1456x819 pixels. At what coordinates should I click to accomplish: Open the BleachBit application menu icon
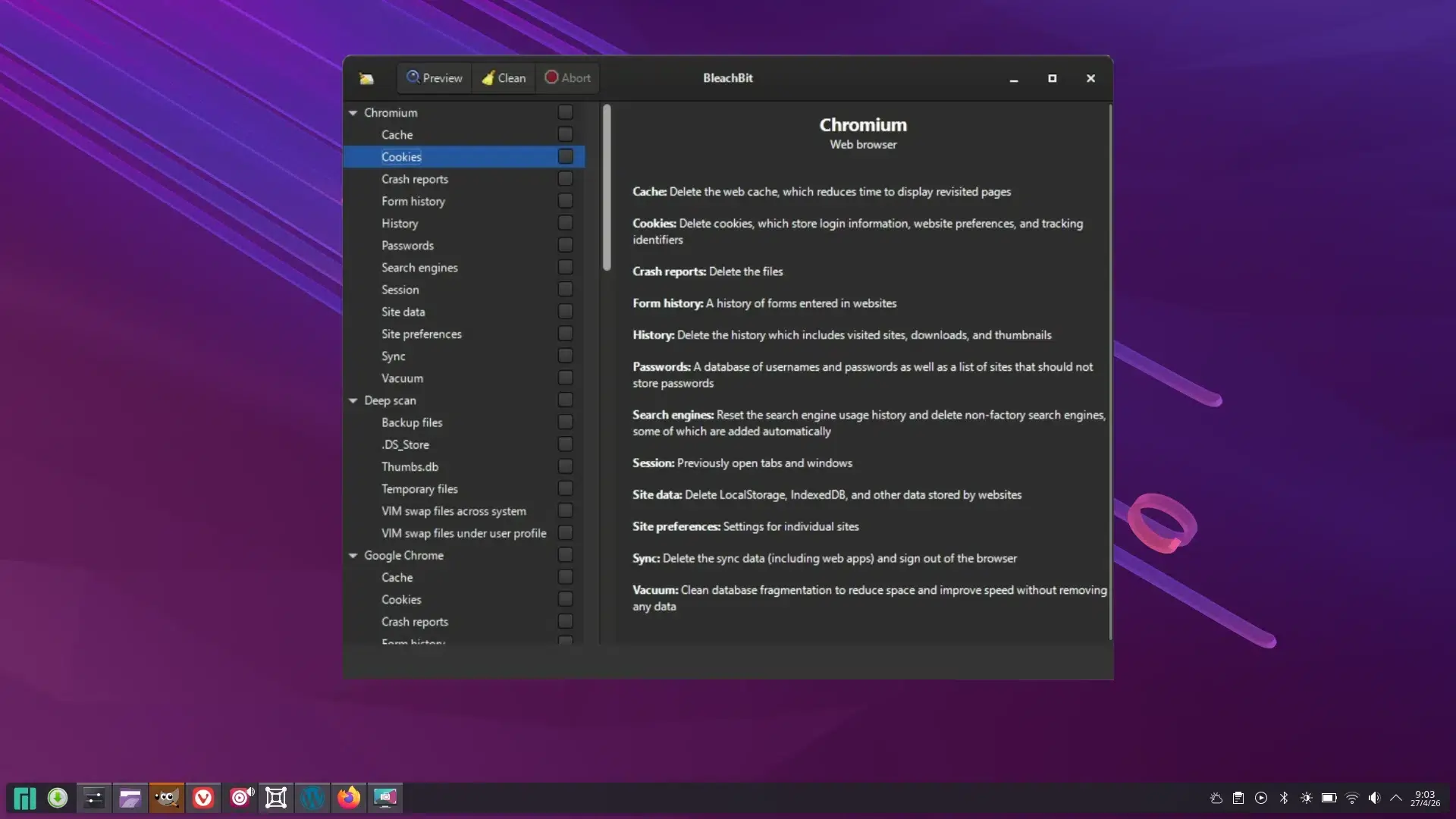coord(366,78)
